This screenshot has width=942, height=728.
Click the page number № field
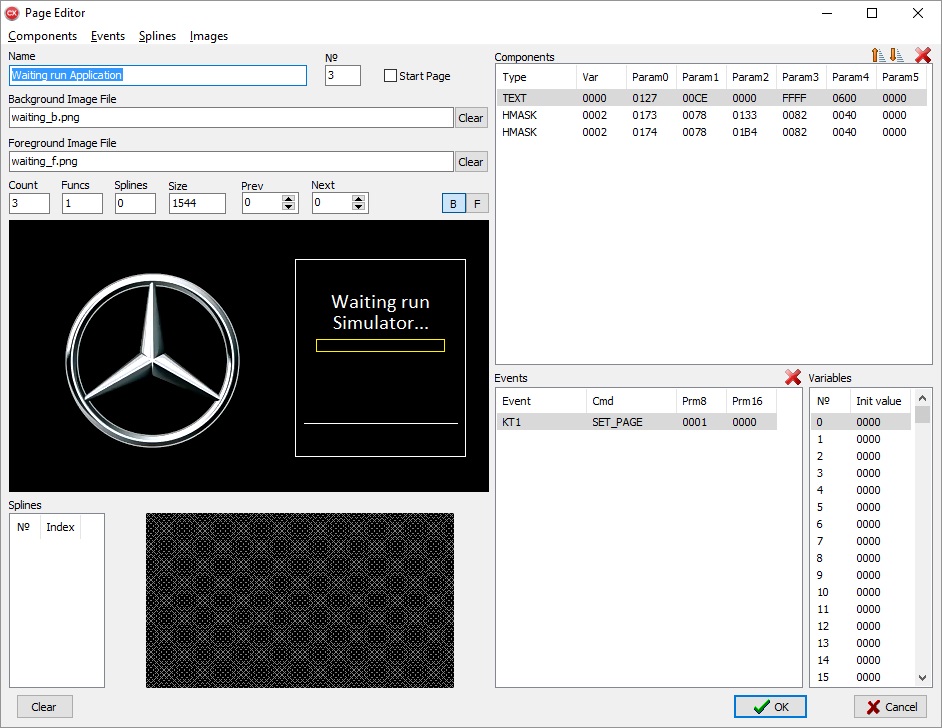(343, 75)
